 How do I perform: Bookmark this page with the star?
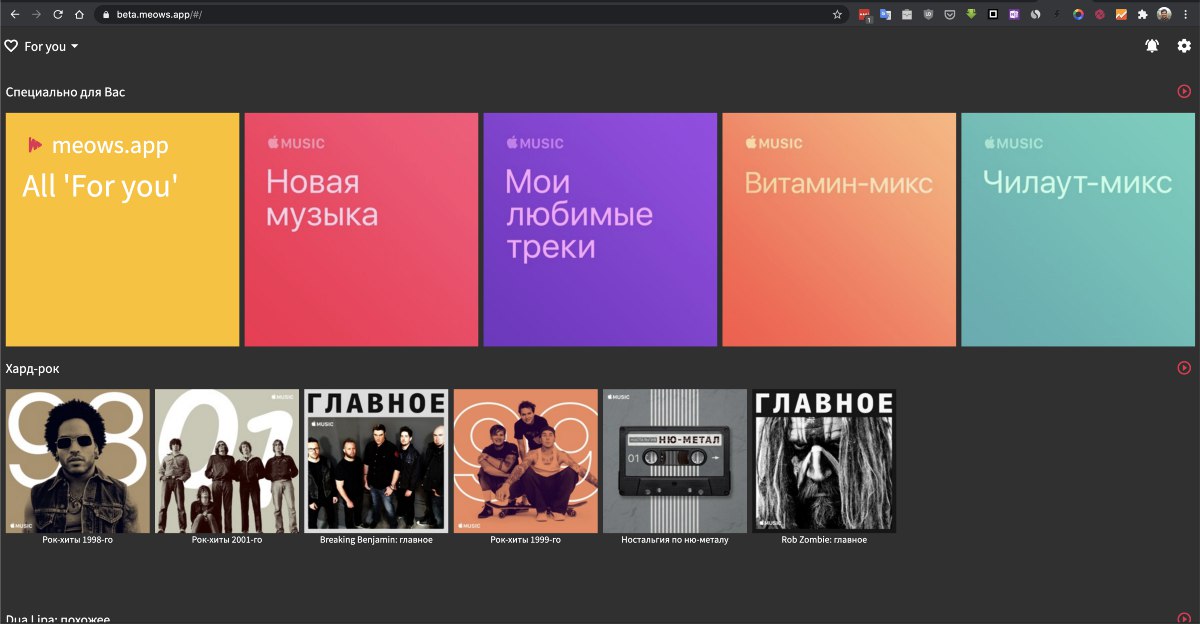coord(837,15)
